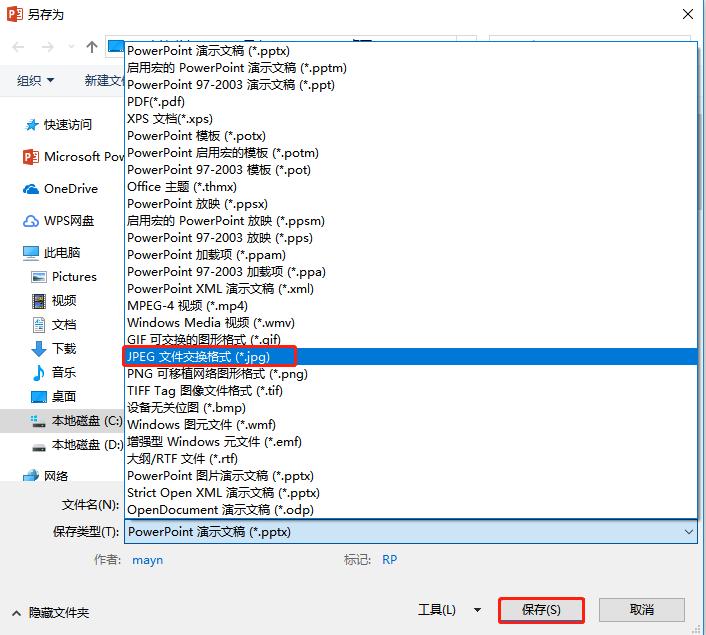Choose 启用宏的 PowerPoint 放映 (*.ppsm)
The height and width of the screenshot is (635, 706).
(x=411, y=221)
